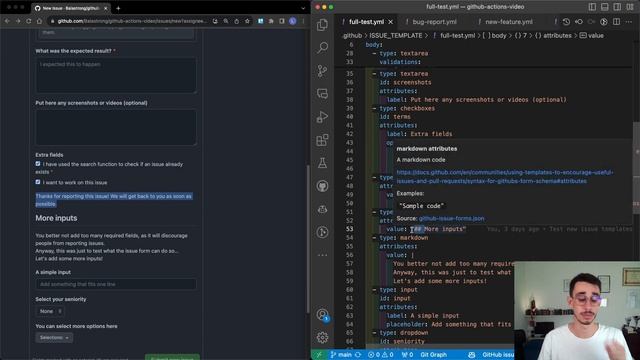Go back in the browser
The width and height of the screenshot is (640, 360).
pos(7,21)
